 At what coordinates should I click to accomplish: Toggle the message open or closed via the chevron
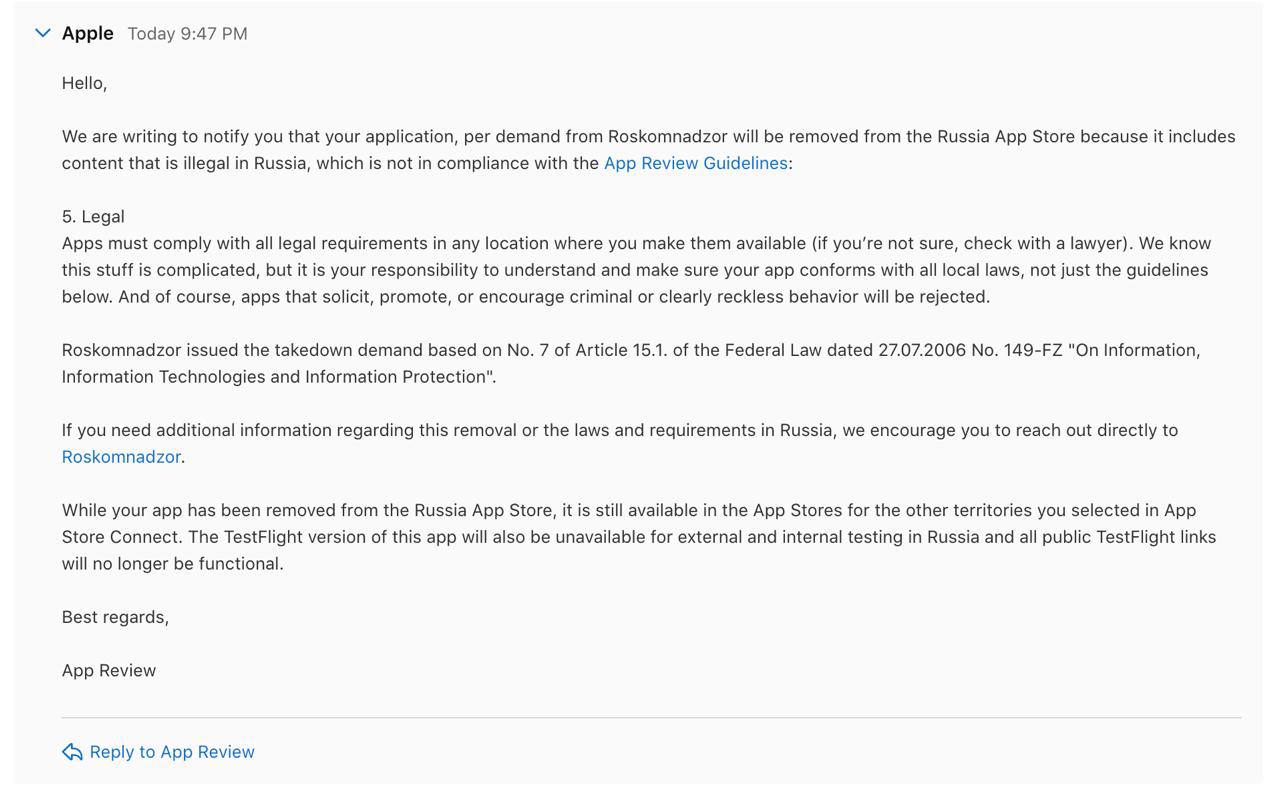point(42,32)
